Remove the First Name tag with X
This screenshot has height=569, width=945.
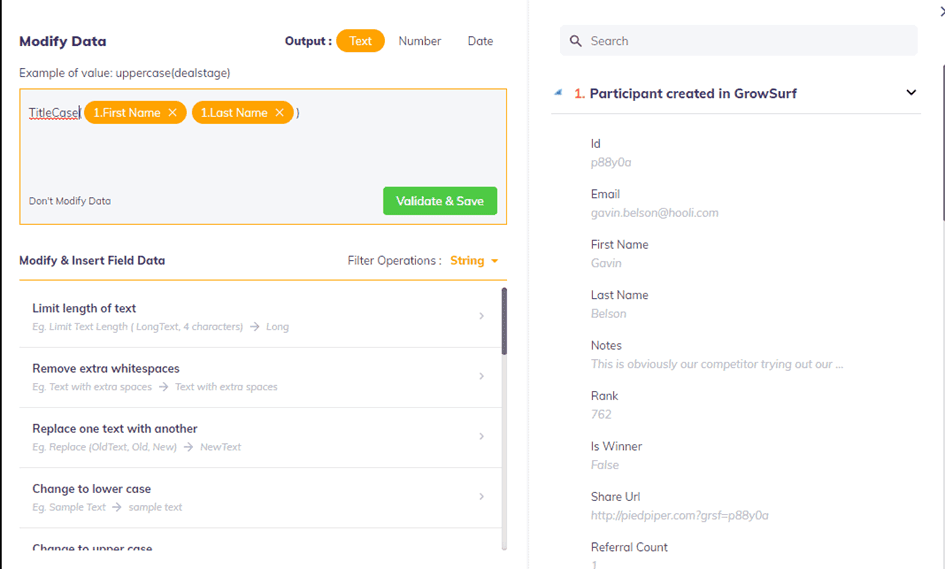click(x=172, y=113)
